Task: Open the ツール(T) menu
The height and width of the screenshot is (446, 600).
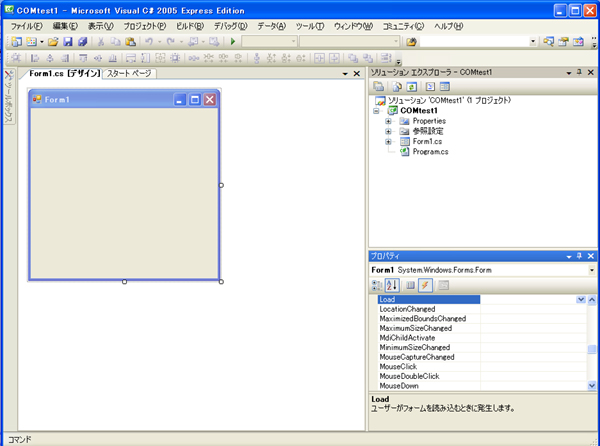Action: click(310, 26)
